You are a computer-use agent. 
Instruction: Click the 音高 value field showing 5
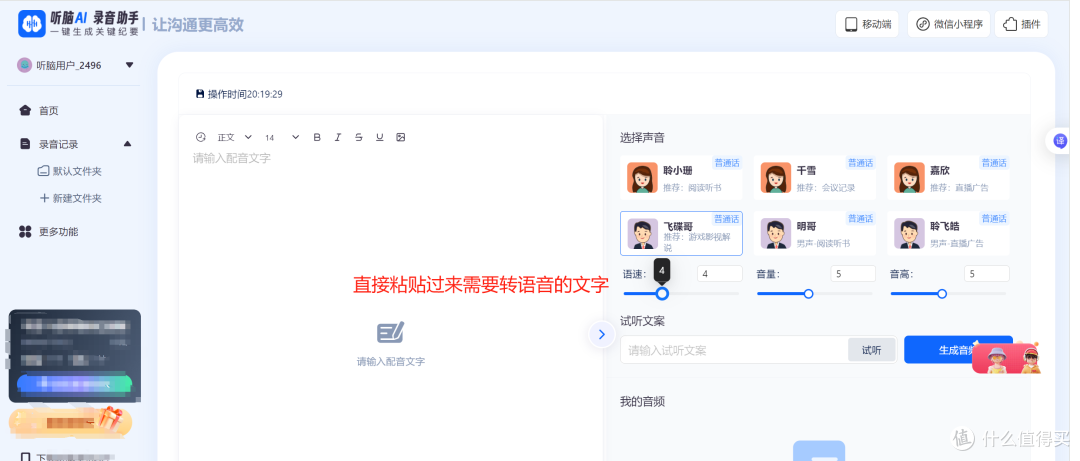coord(986,274)
